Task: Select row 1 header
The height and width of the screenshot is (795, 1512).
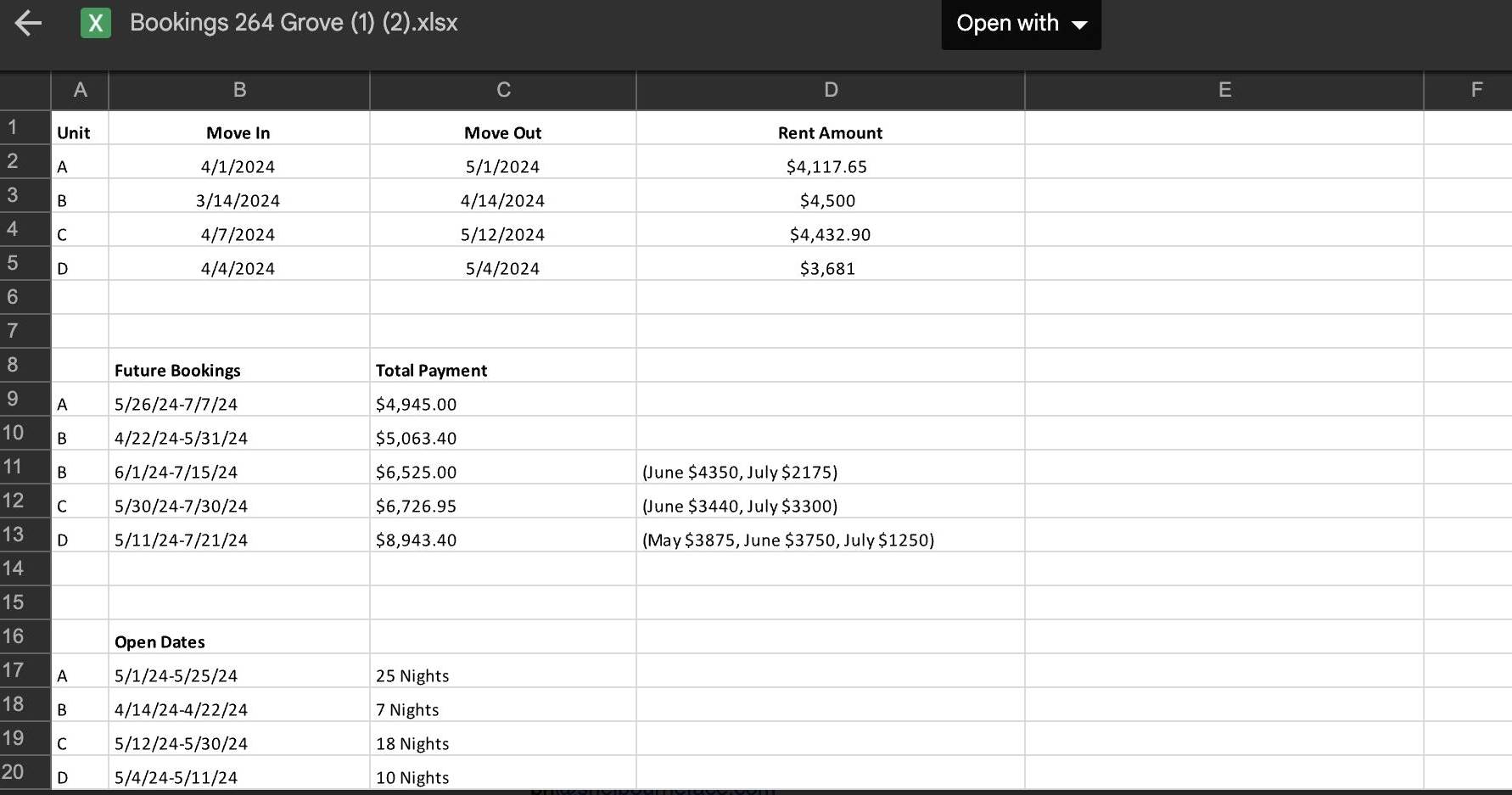Action: pos(25,127)
